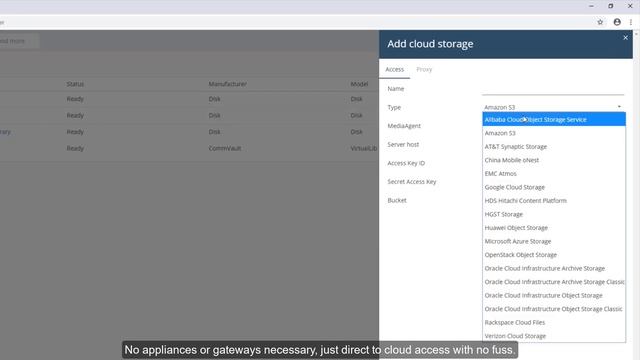Click the Name input field
The width and height of the screenshot is (640, 360).
[553, 89]
